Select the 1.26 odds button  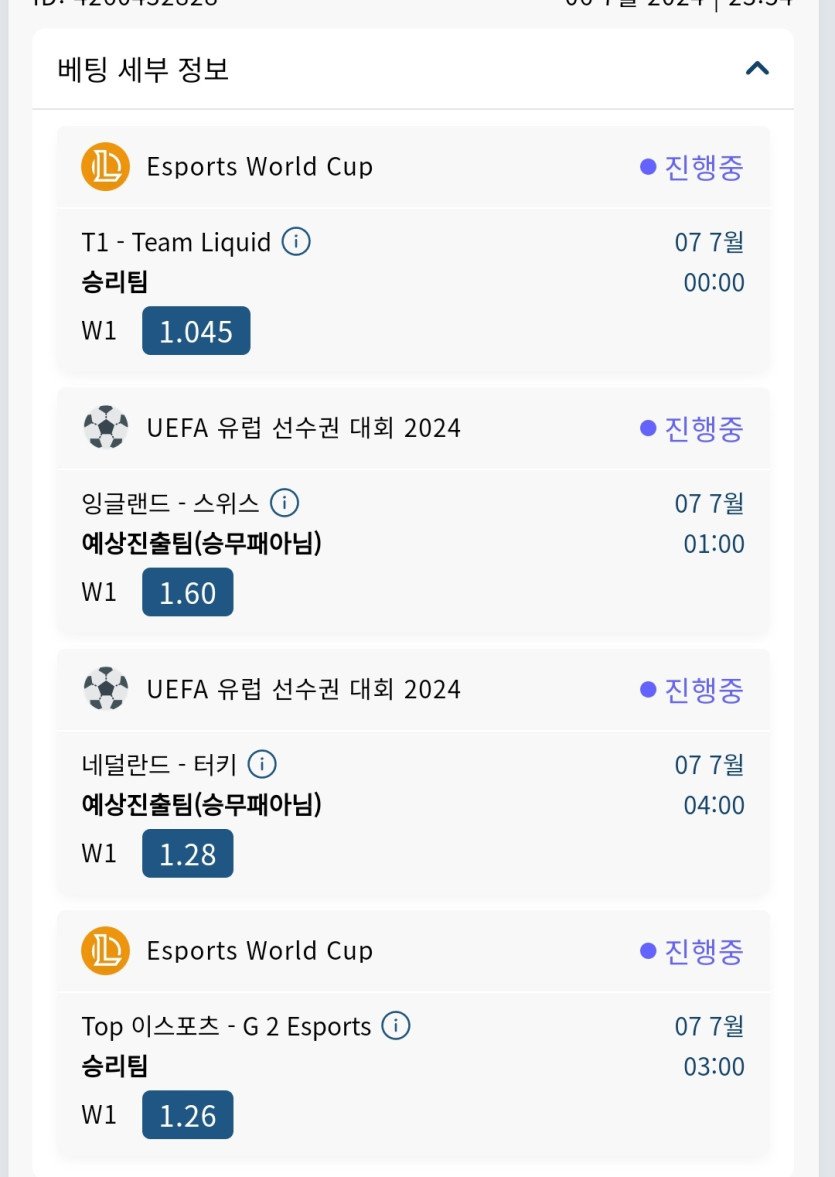point(188,1115)
